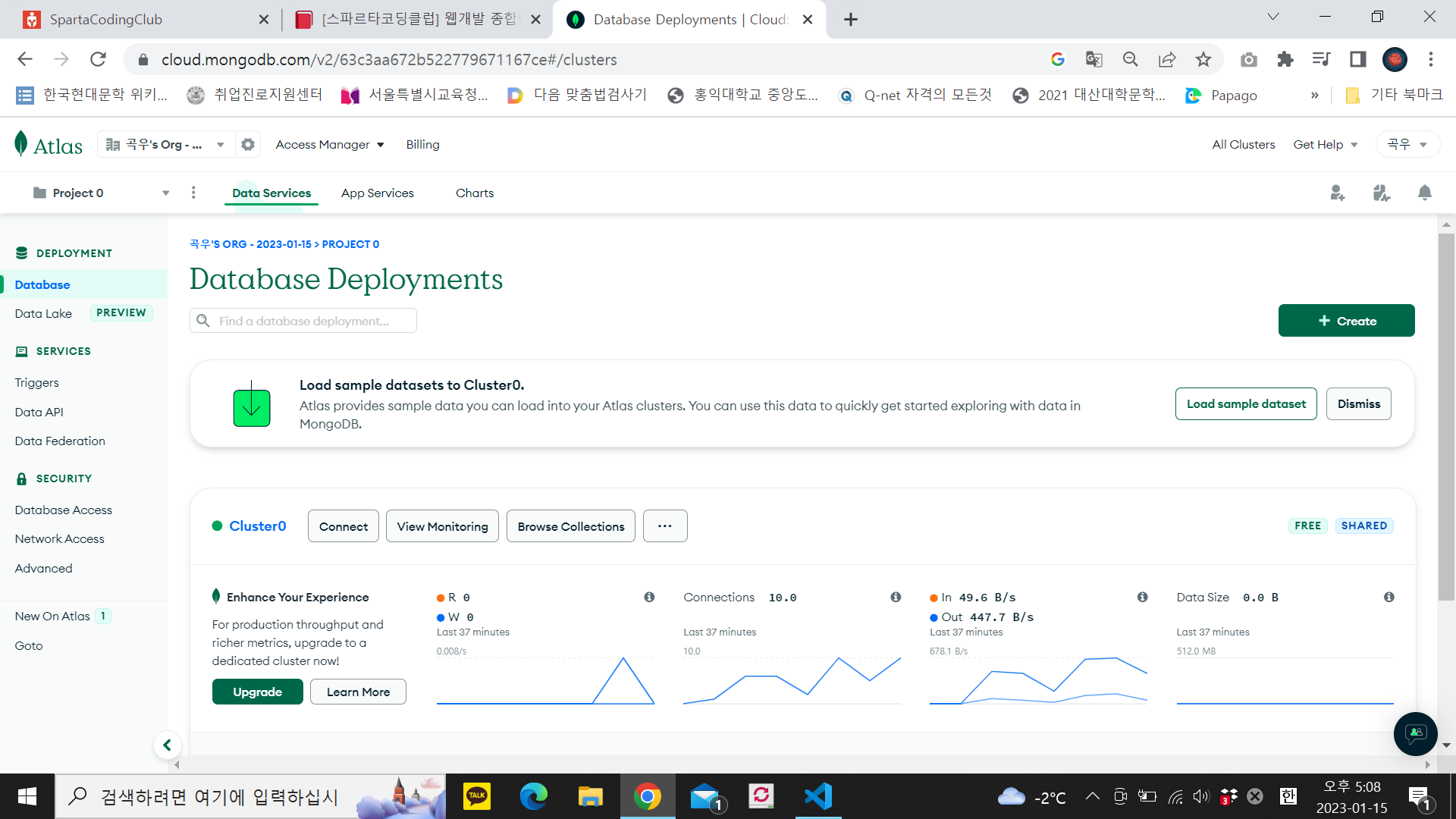This screenshot has width=1456, height=819.
Task: Open browser extensions puzzle icon
Action: (1285, 59)
